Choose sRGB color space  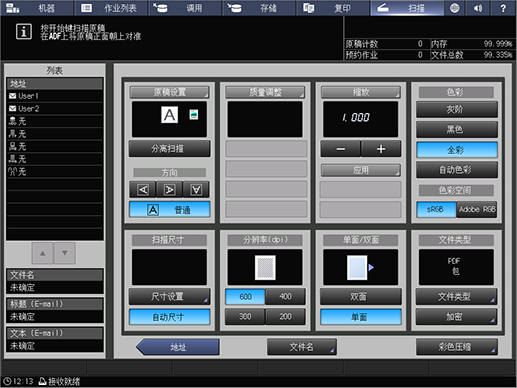pyautogui.click(x=436, y=209)
